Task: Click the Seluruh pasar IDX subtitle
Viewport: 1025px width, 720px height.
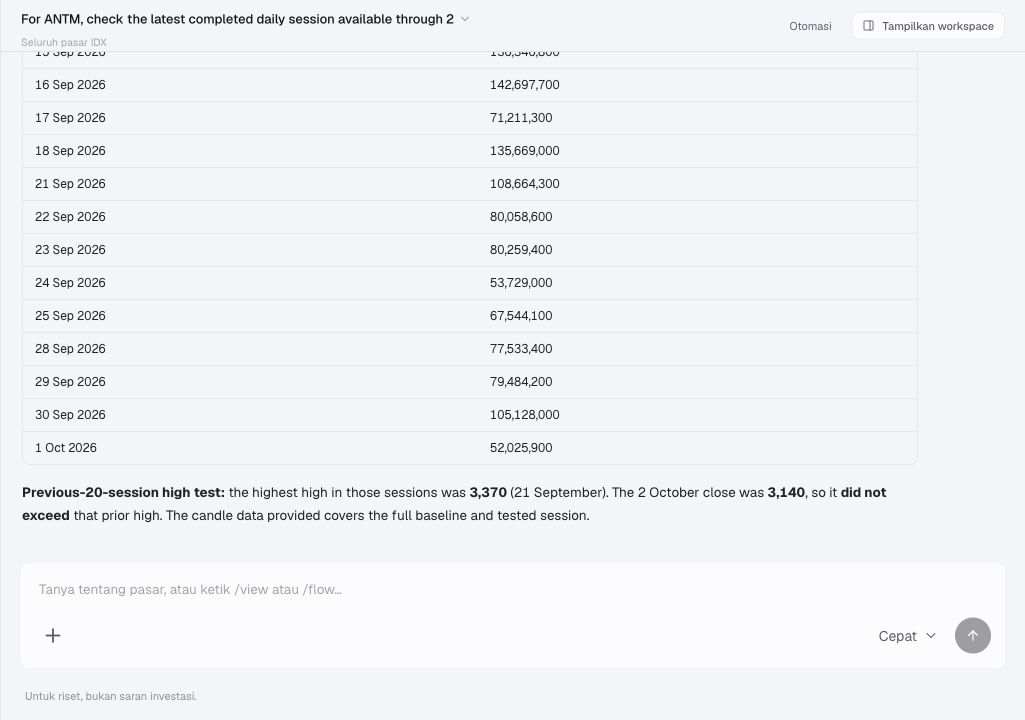Action: pos(63,43)
